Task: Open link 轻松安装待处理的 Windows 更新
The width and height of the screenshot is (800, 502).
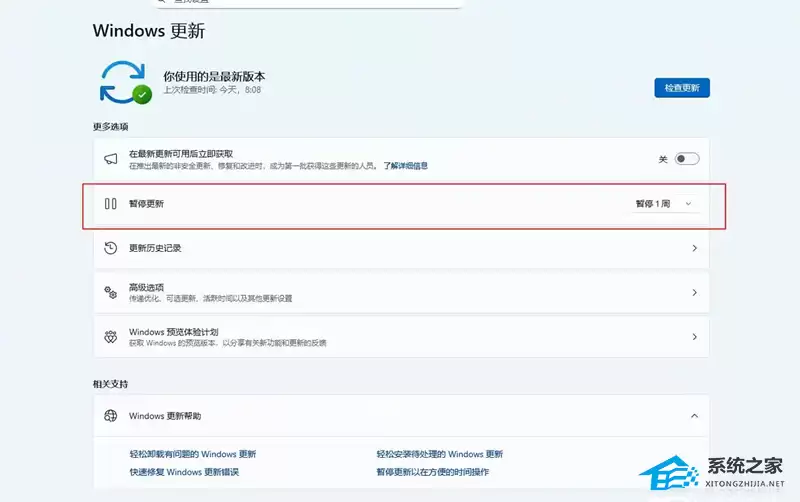Action: [440, 454]
